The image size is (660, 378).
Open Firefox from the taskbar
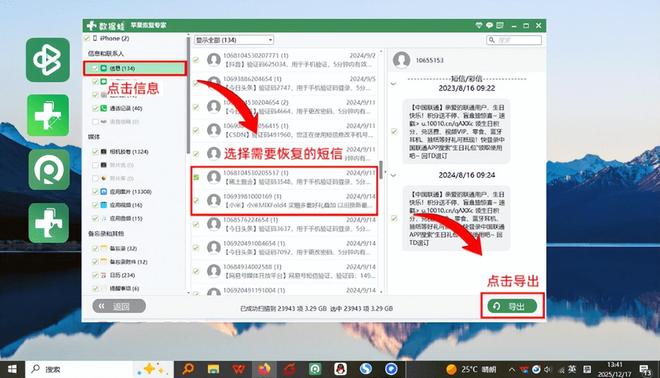(x=264, y=369)
